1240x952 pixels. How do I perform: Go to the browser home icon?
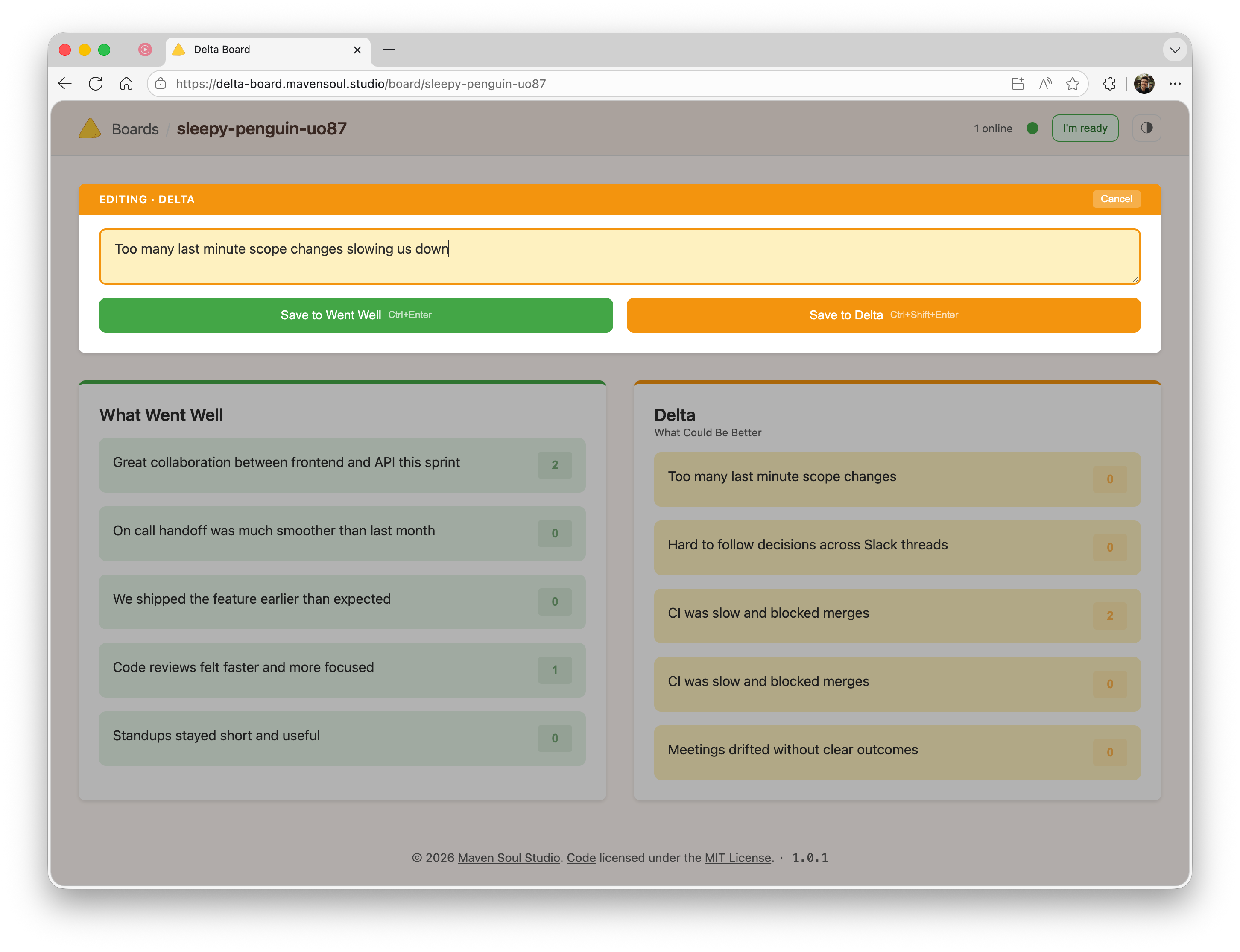(126, 84)
